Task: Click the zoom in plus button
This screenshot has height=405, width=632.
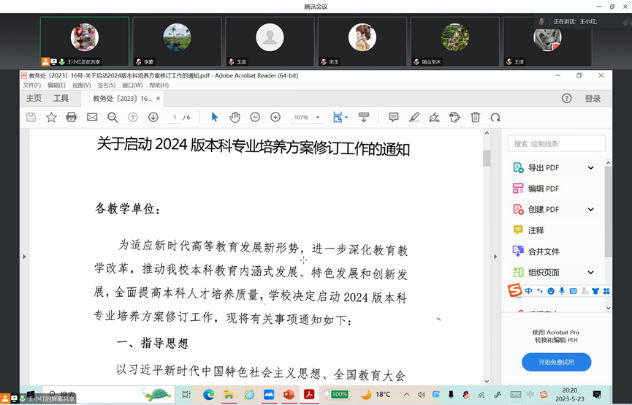Action: pyautogui.click(x=275, y=117)
